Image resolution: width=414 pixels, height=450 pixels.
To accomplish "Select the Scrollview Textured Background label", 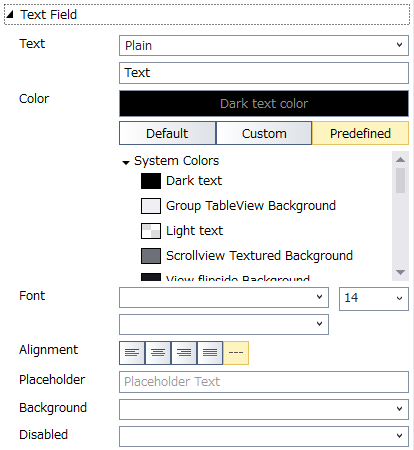I will point(259,256).
